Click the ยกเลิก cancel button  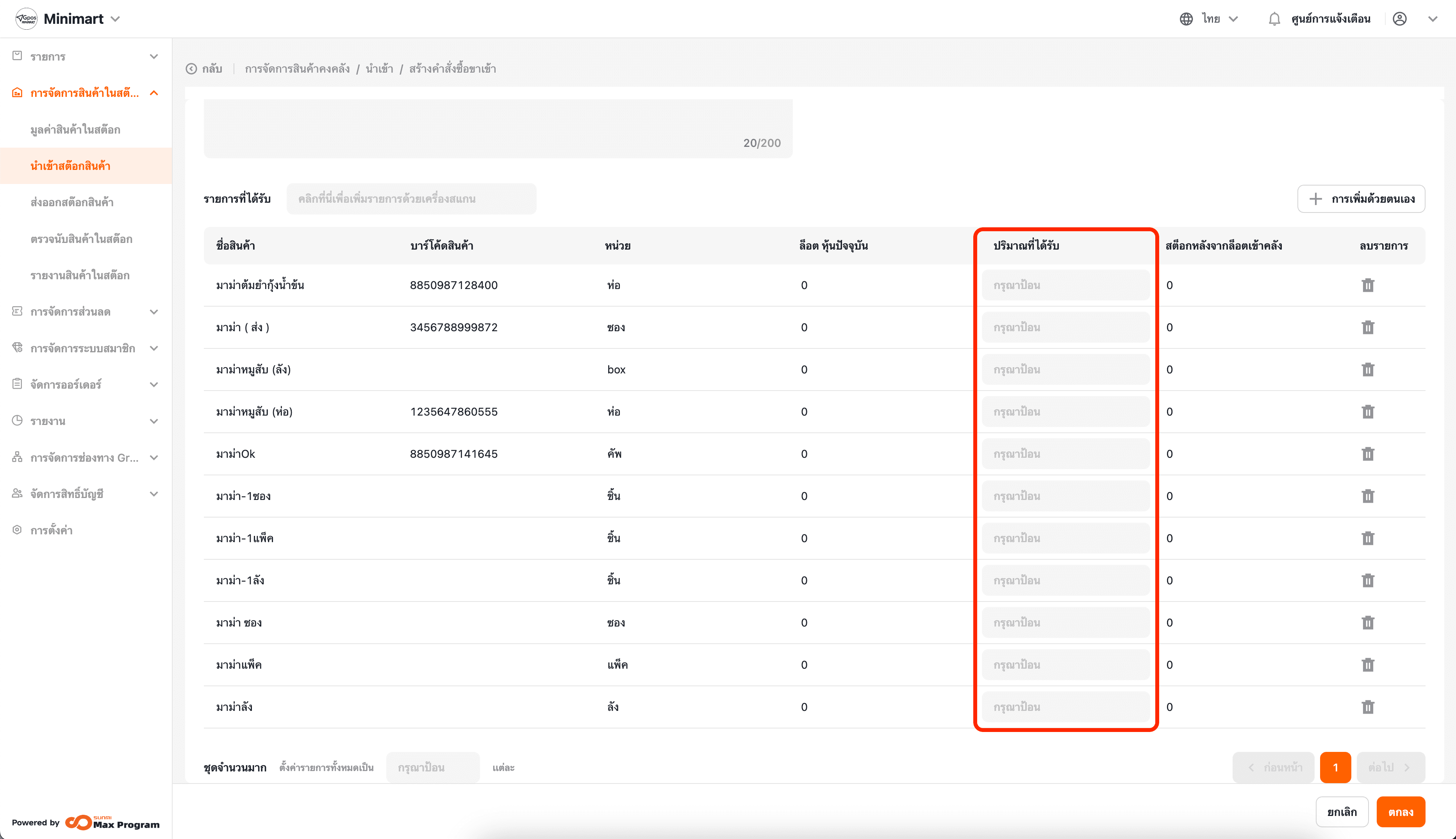click(1341, 812)
